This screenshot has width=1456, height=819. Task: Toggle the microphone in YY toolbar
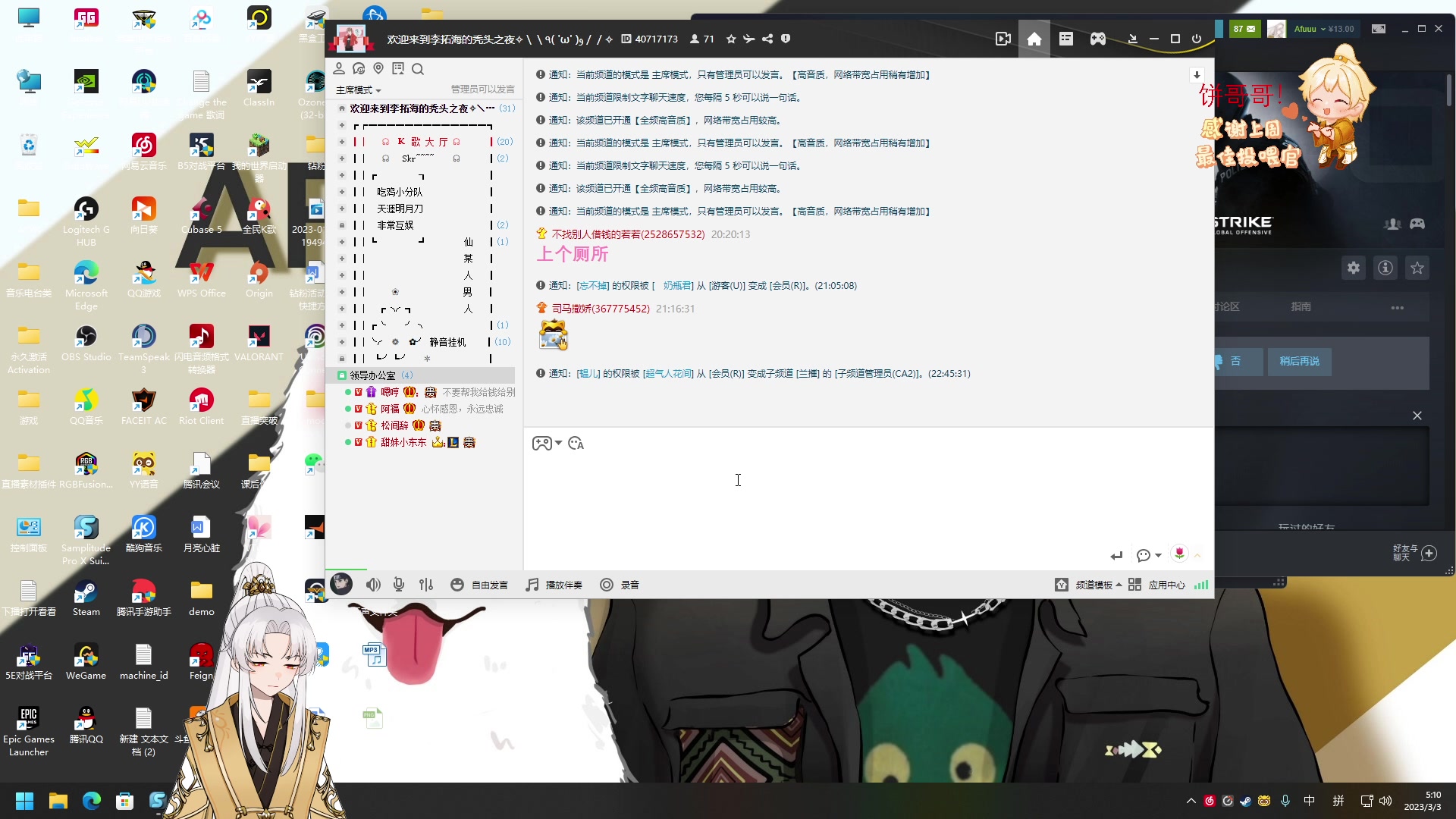[x=399, y=585]
